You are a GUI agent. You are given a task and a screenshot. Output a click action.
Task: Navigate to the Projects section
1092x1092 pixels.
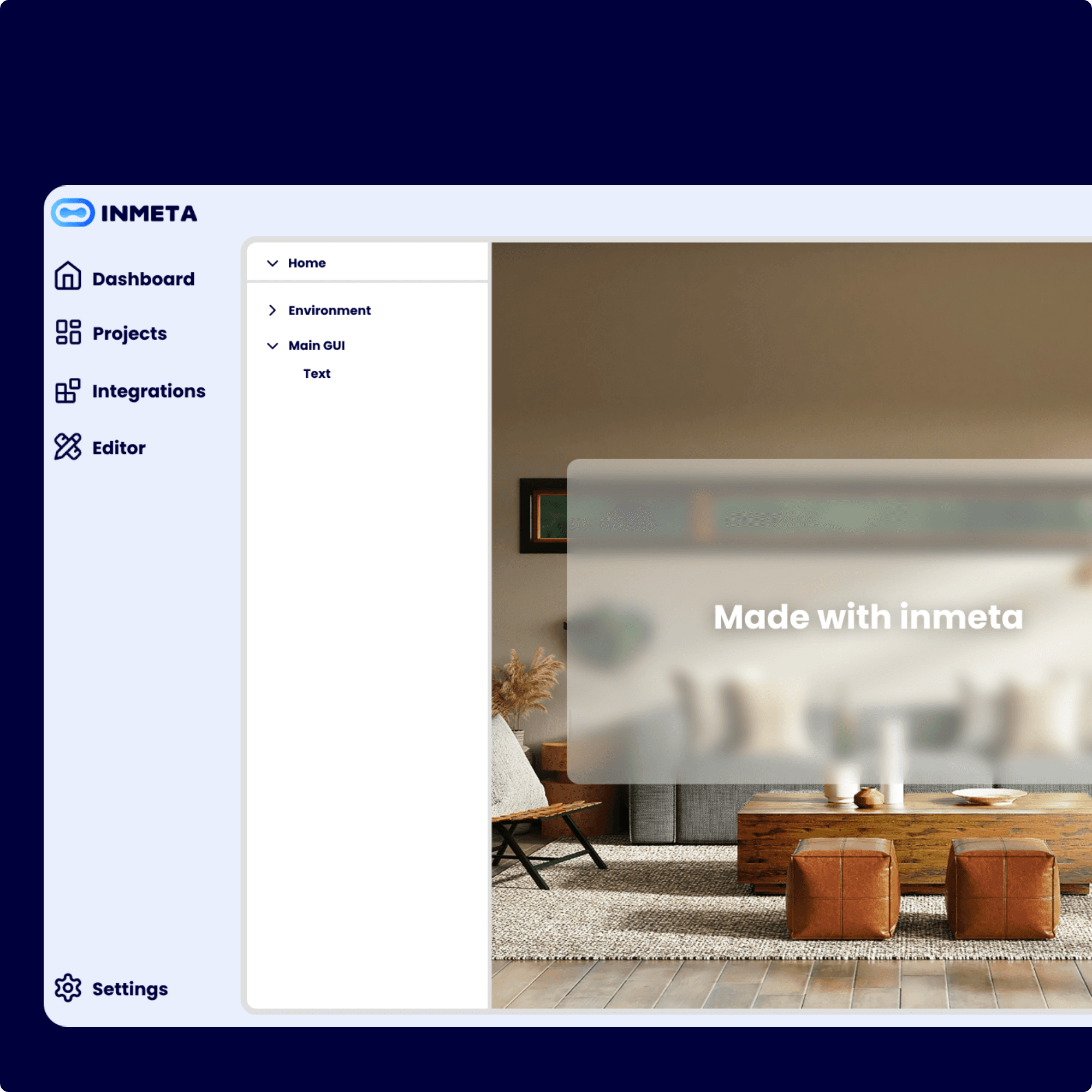pyautogui.click(x=129, y=334)
